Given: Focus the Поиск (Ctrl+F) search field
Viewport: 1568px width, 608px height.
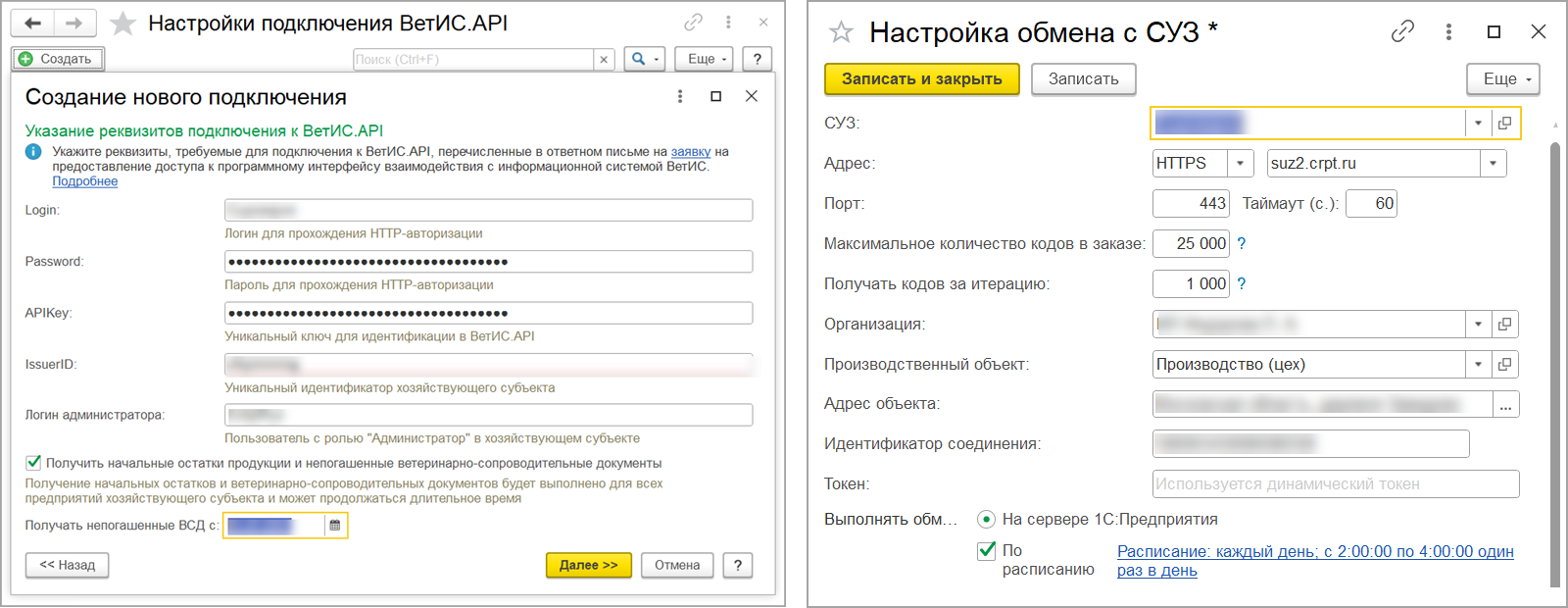Looking at the screenshot, I should click(x=473, y=59).
